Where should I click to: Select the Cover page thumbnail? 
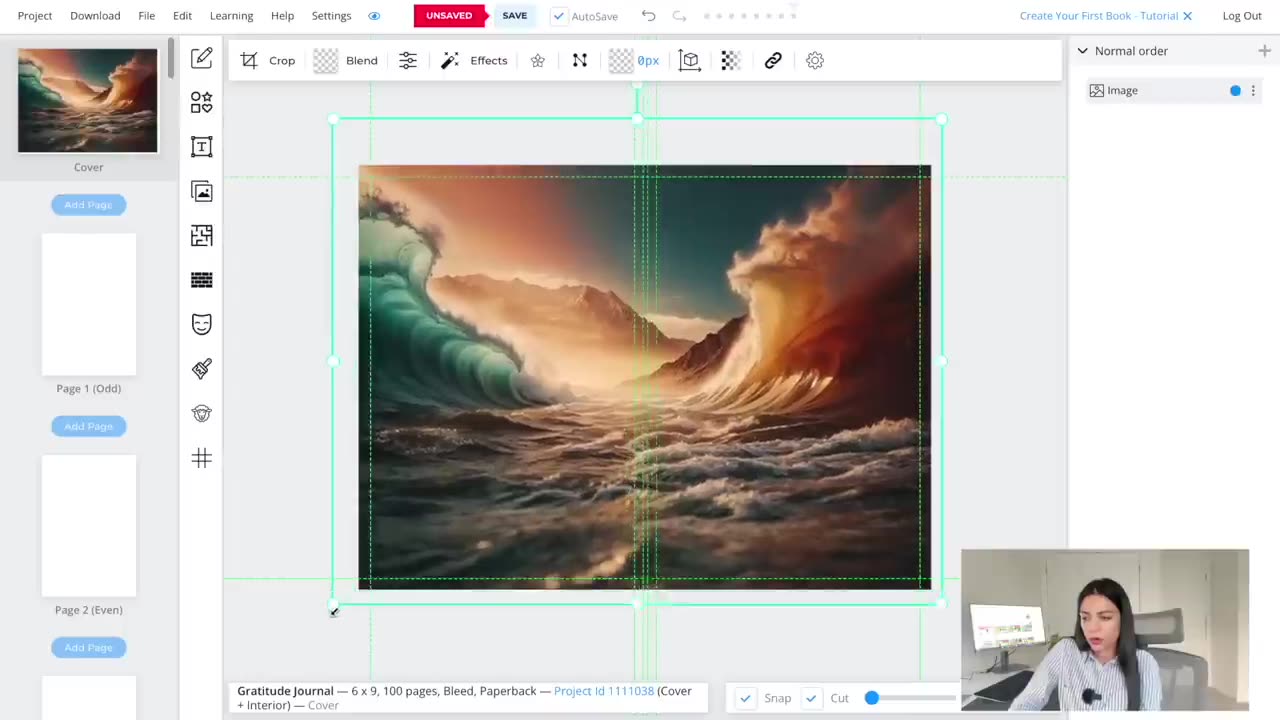pos(88,100)
